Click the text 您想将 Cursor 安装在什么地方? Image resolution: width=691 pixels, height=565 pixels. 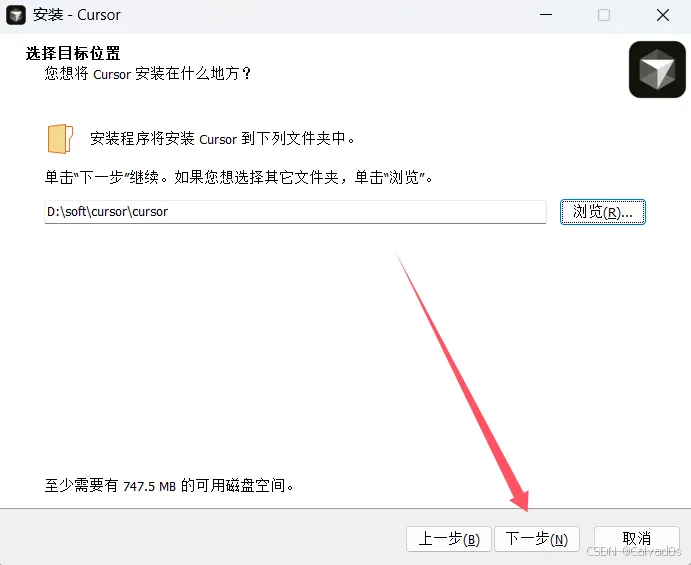(x=148, y=74)
